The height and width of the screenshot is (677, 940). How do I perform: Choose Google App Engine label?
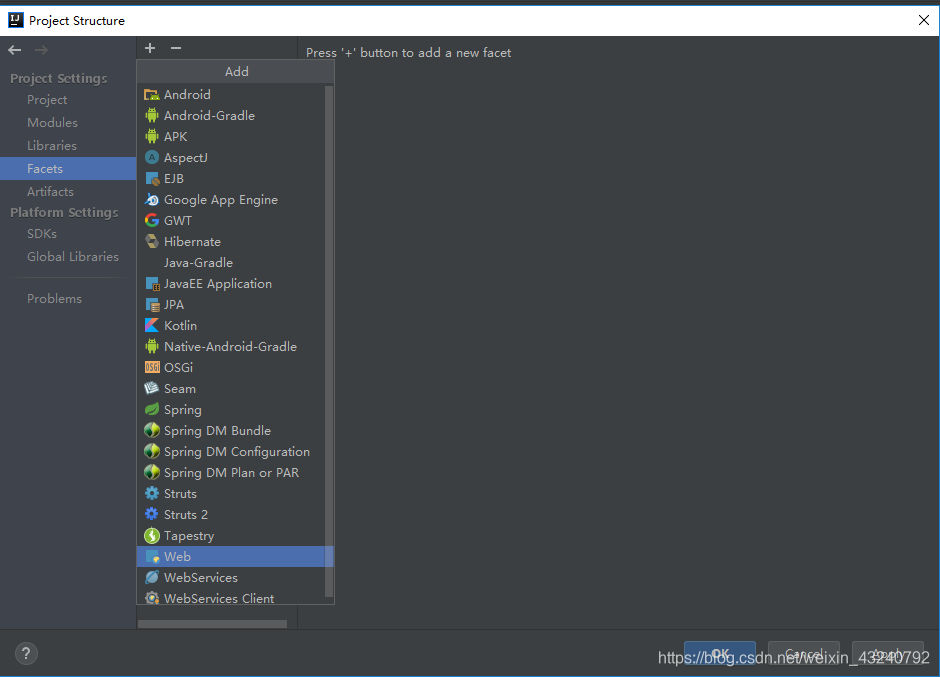221,200
